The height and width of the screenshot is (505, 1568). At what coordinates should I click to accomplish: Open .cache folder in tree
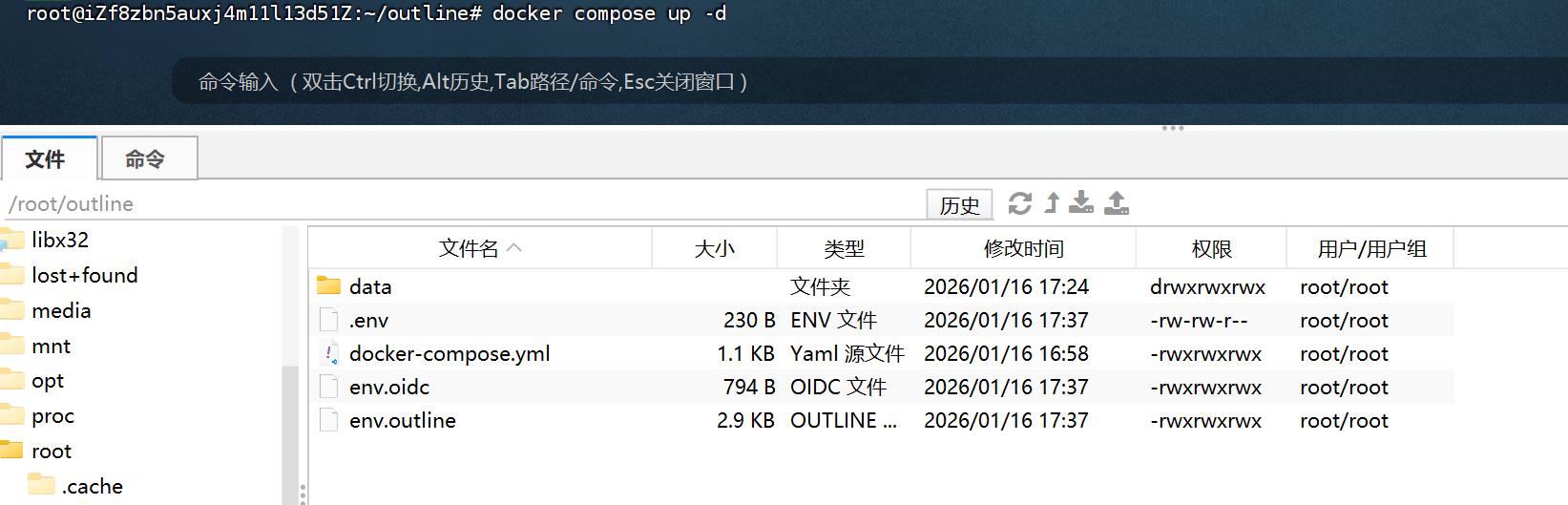click(x=93, y=486)
